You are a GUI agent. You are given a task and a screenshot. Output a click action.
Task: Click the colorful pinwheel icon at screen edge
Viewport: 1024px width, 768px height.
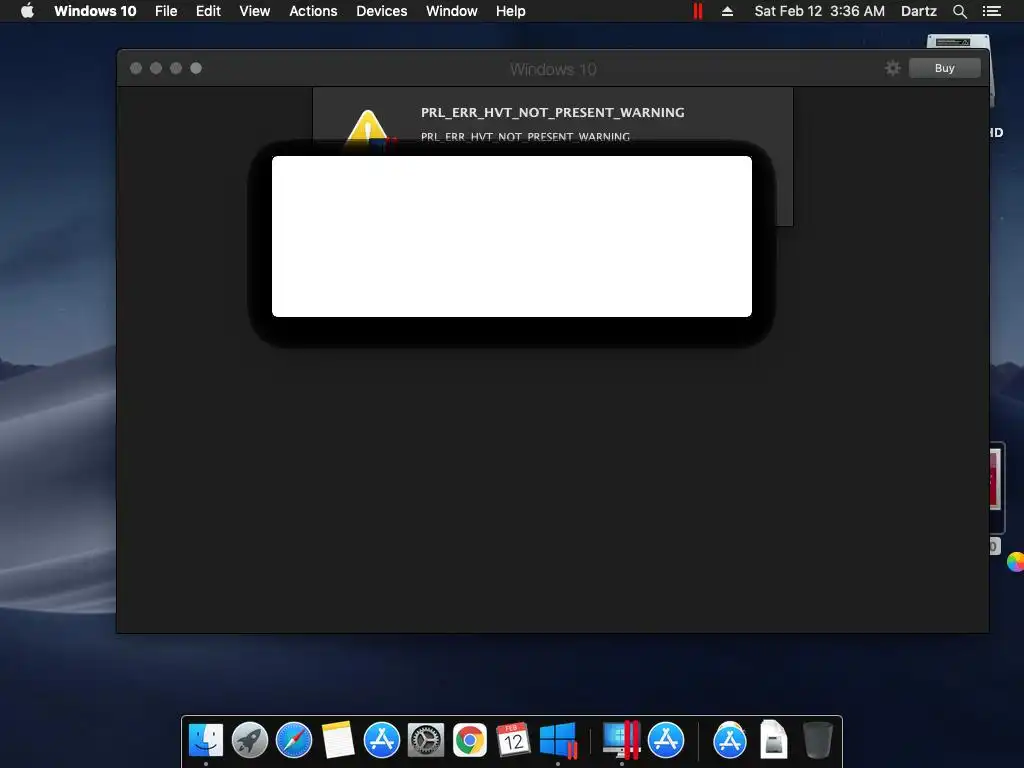click(1016, 562)
